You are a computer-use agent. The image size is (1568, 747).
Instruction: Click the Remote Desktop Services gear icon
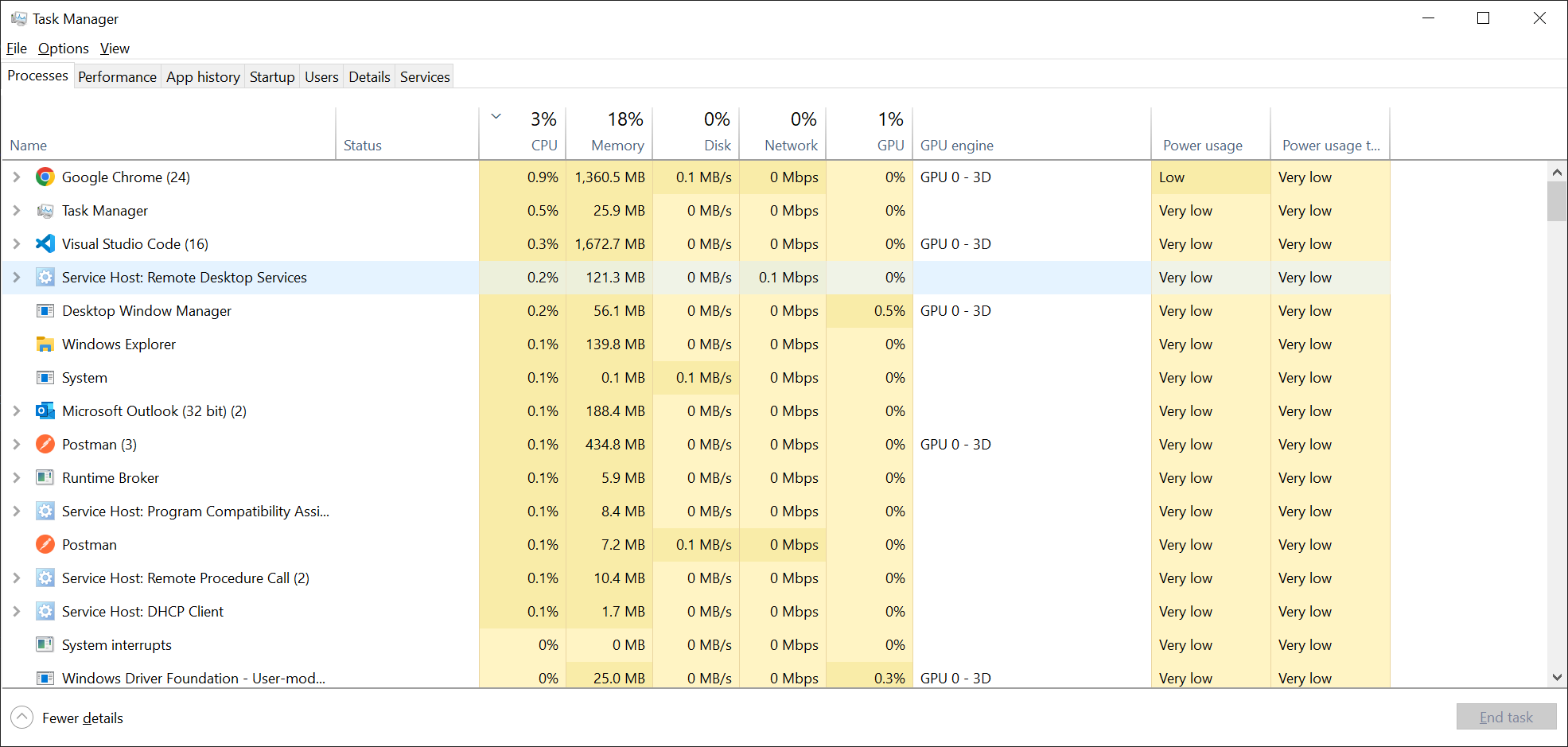(45, 277)
